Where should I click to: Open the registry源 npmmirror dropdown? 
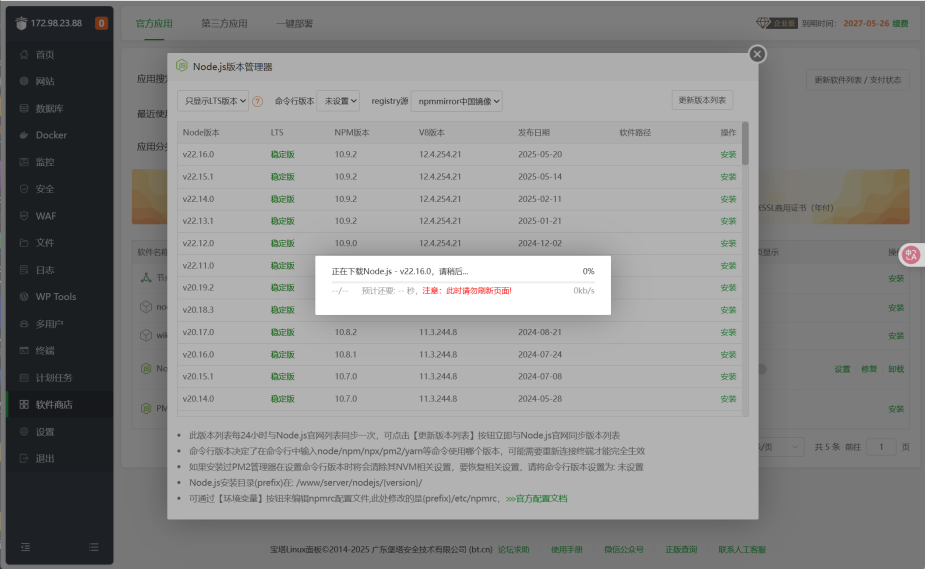pos(457,101)
